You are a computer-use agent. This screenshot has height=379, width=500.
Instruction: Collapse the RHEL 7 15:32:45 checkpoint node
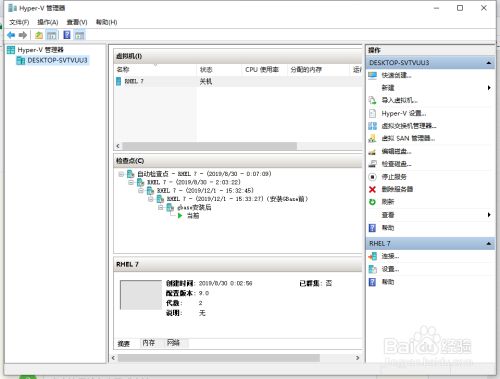pyautogui.click(x=141, y=191)
